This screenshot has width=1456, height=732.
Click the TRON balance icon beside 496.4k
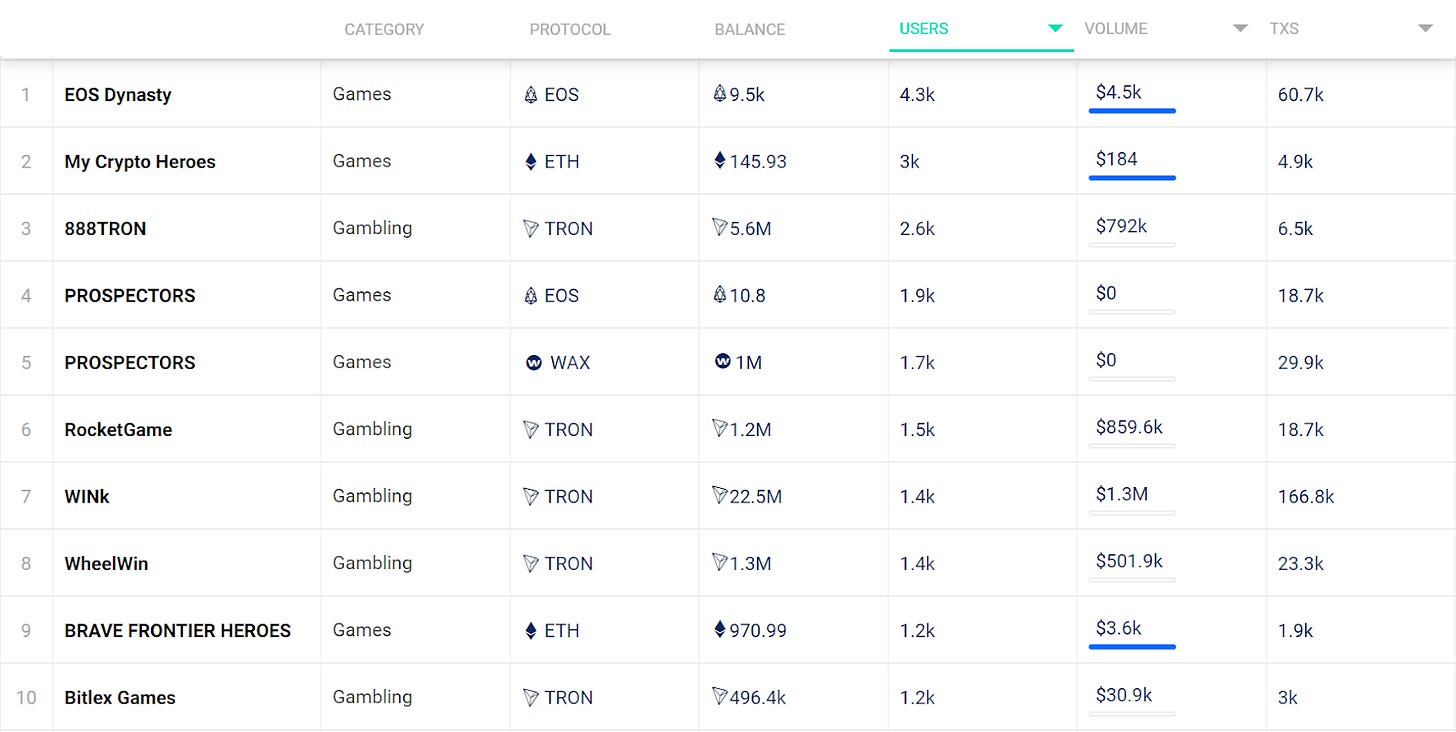point(719,697)
